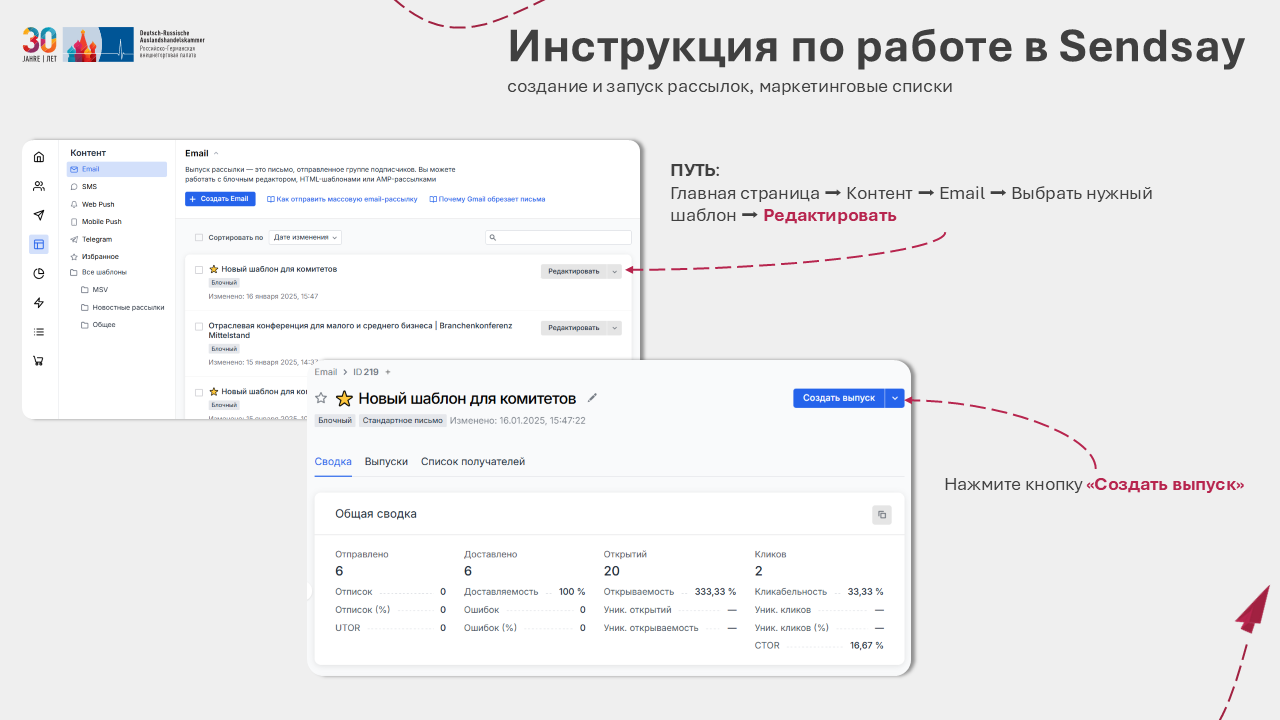Image resolution: width=1280 pixels, height=720 pixels.
Task: Click Редактировать for Отраслевая конференция
Action: pos(574,328)
